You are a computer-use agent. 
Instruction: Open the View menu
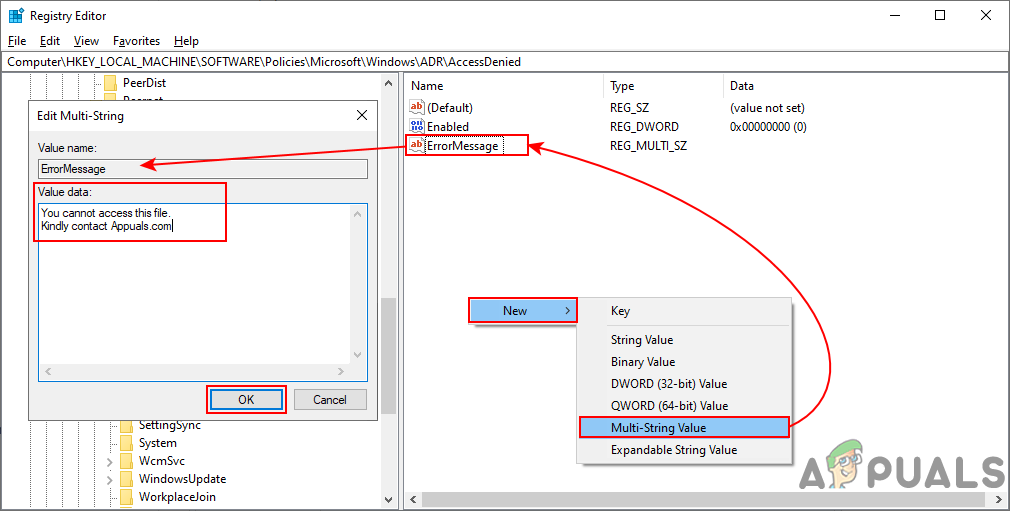click(86, 41)
